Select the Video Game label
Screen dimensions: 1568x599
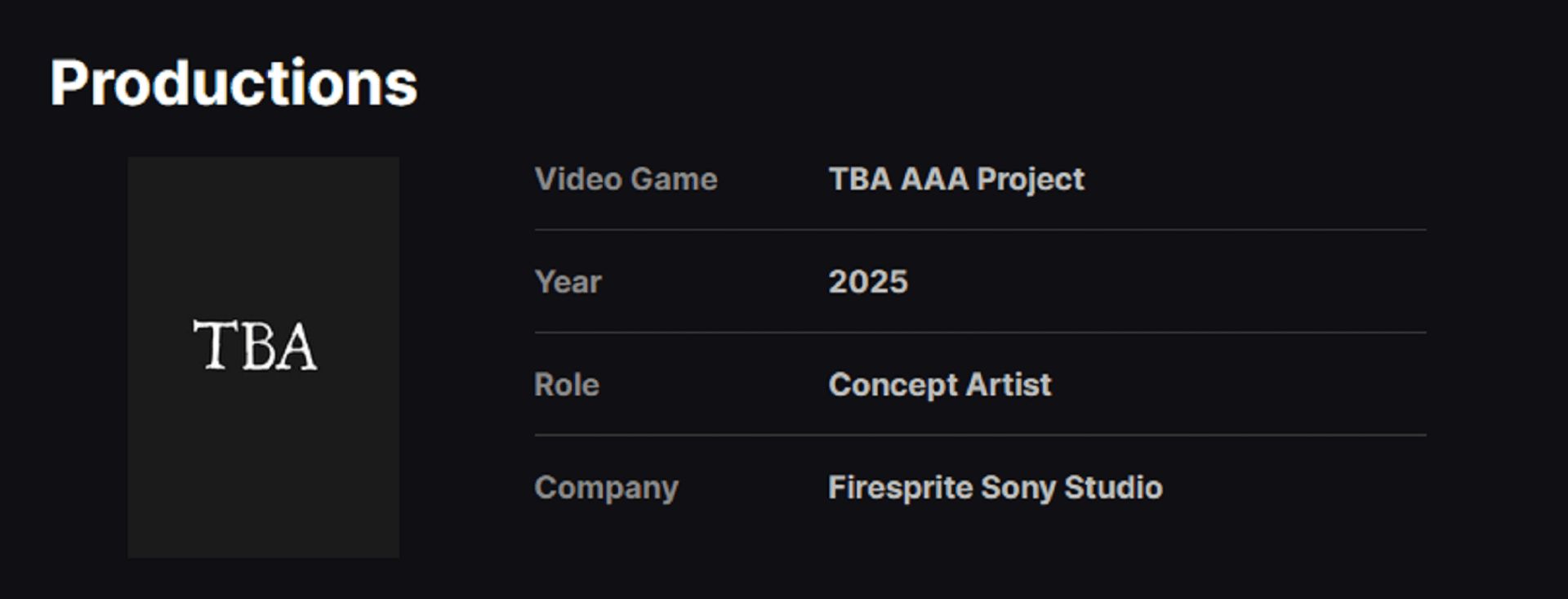(626, 179)
